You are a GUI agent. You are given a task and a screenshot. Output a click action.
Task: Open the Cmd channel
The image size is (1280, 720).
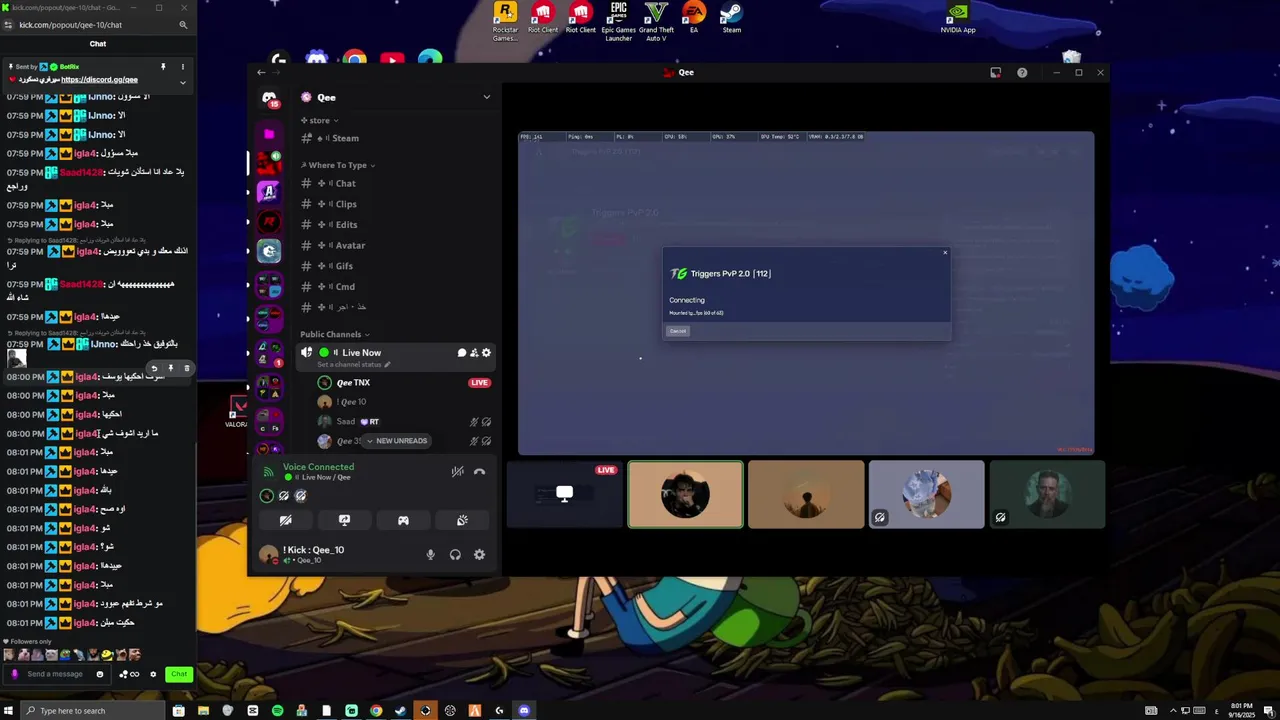coord(396,287)
